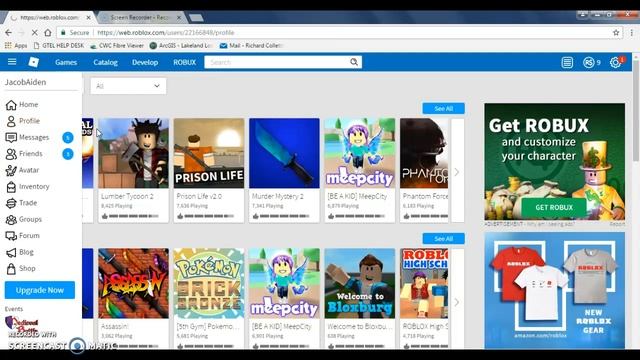The width and height of the screenshot is (640, 360).
Task: Click the JacobAiden username text
Action: [25, 82]
